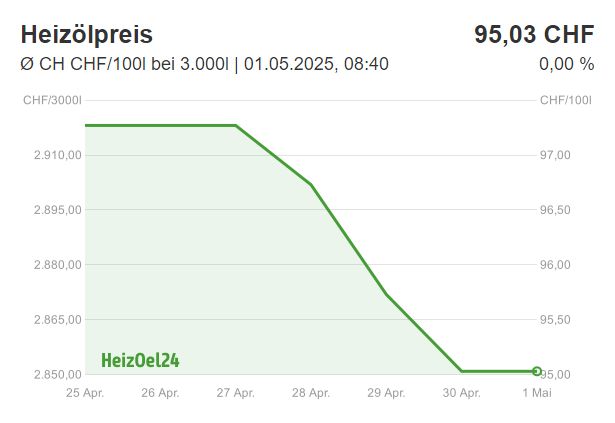Click the 95,03 CHF current price
The image size is (615, 423).
click(x=534, y=34)
